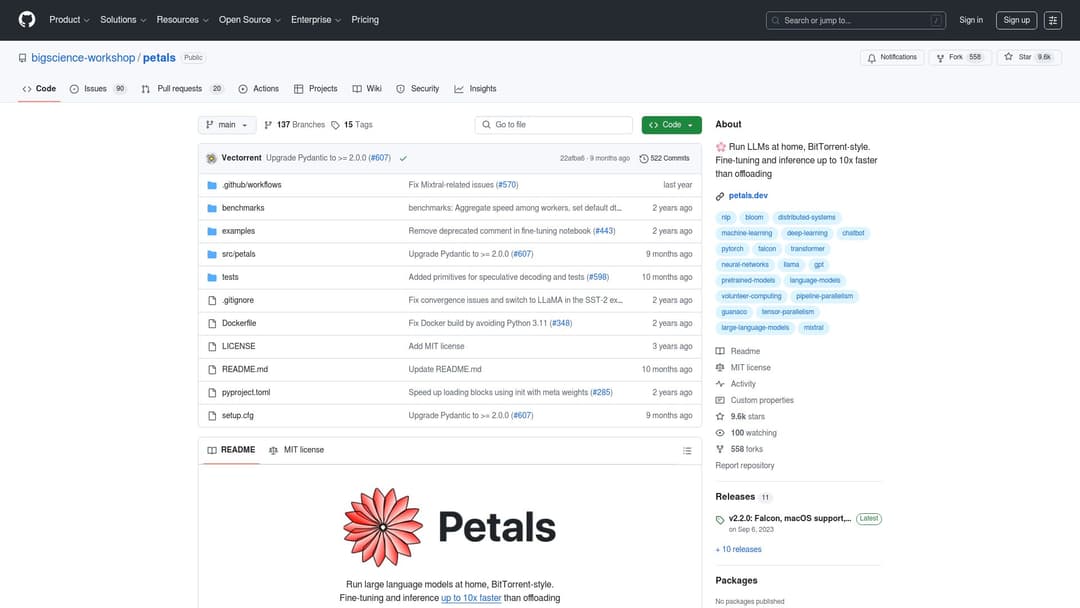Open the Actions tab
The height and width of the screenshot is (608, 1080).
(x=258, y=89)
